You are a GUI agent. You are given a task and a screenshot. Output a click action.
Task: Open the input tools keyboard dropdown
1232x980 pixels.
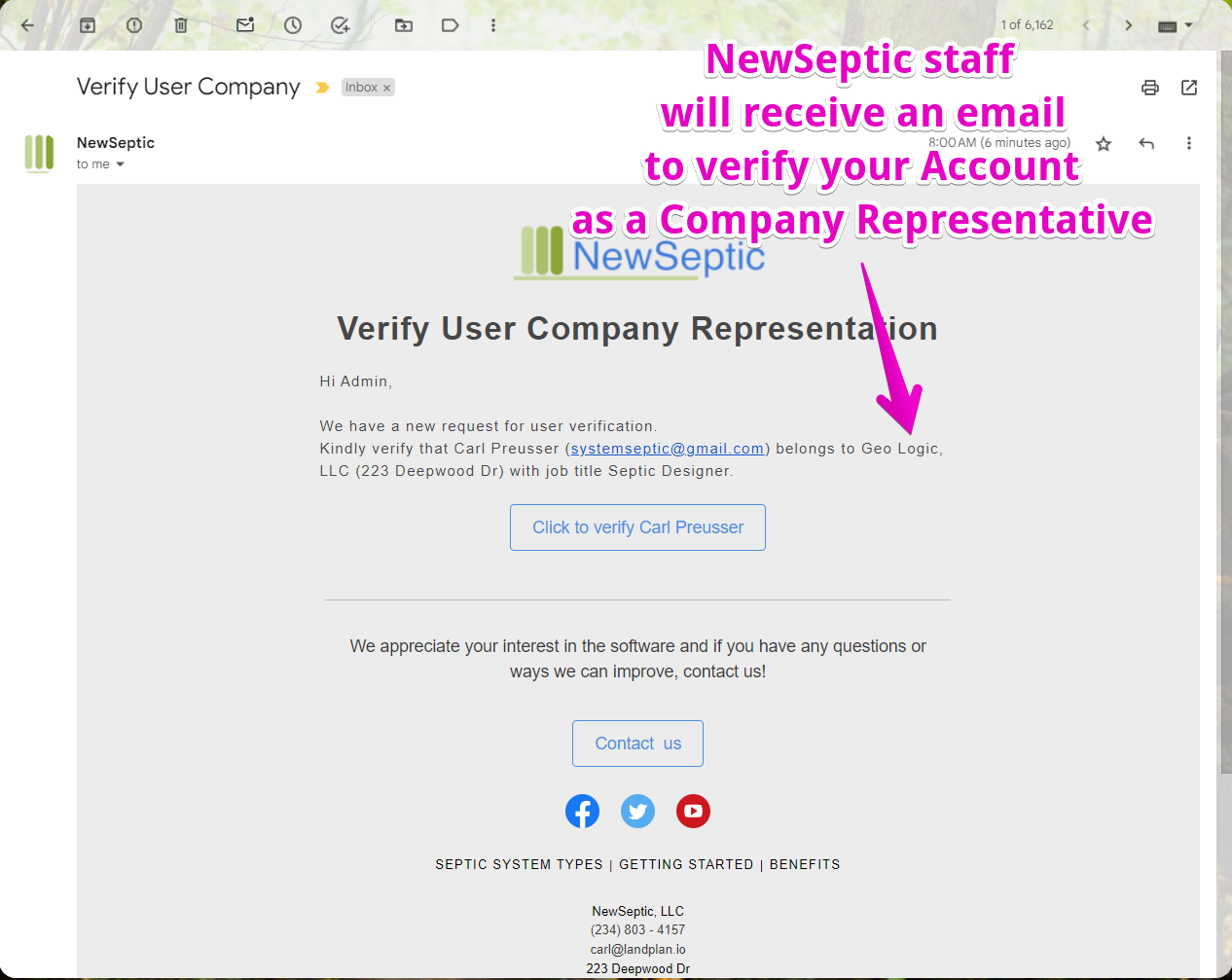coord(1176,26)
